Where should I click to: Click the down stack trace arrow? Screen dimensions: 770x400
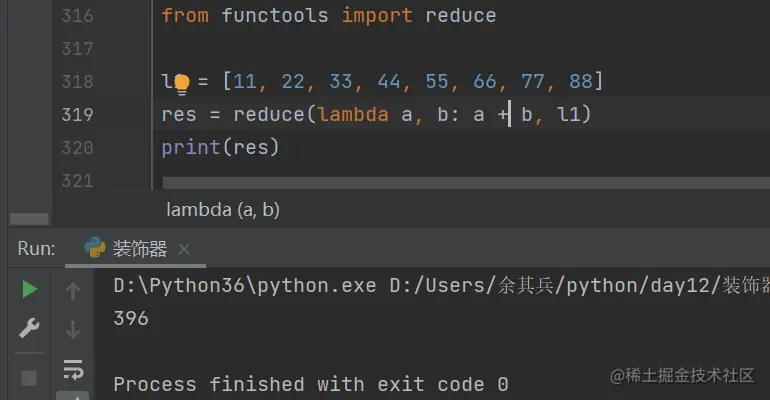(x=72, y=329)
